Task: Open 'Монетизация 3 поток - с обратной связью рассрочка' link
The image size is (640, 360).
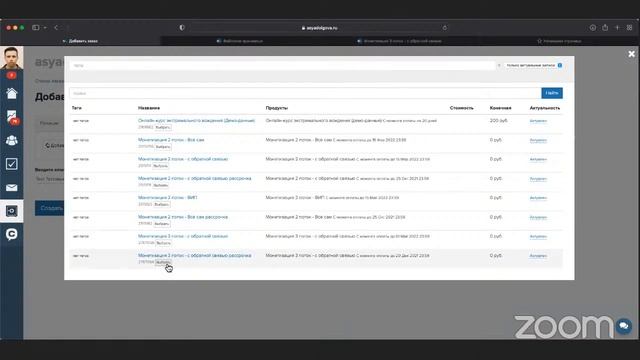Action: (195, 256)
